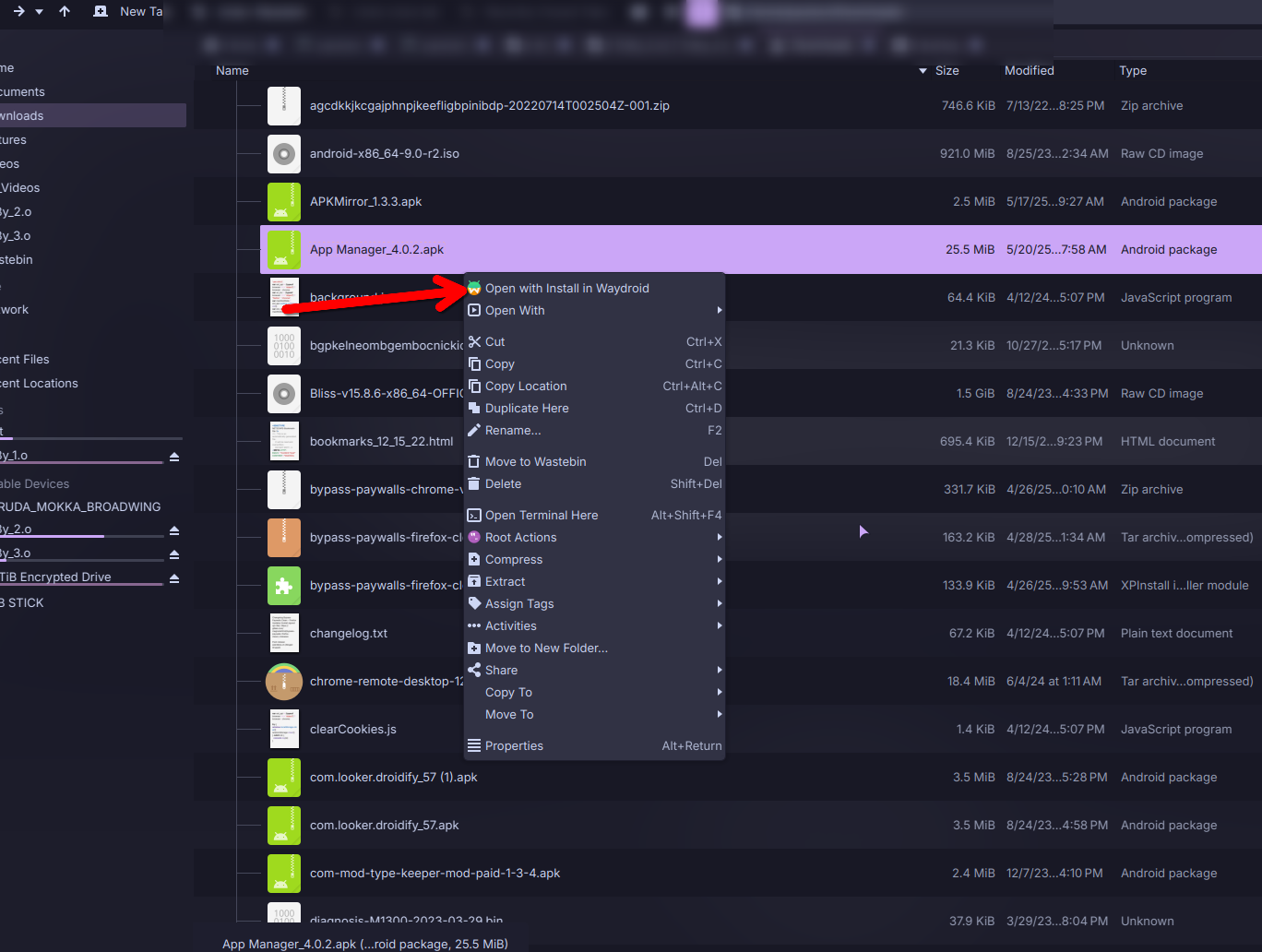Image resolution: width=1262 pixels, height=952 pixels.
Task: Click Cut in the context menu
Action: [x=594, y=341]
